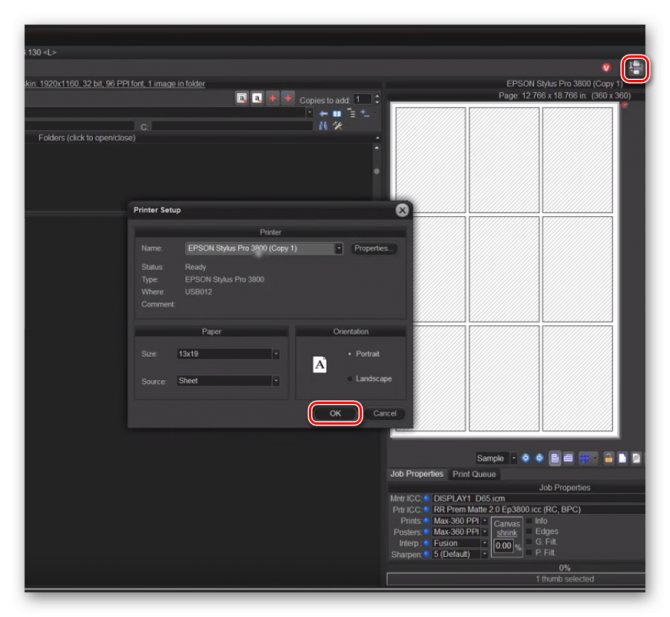Click the padlock icon below the preview
This screenshot has height=617, width=670.
pyautogui.click(x=608, y=458)
